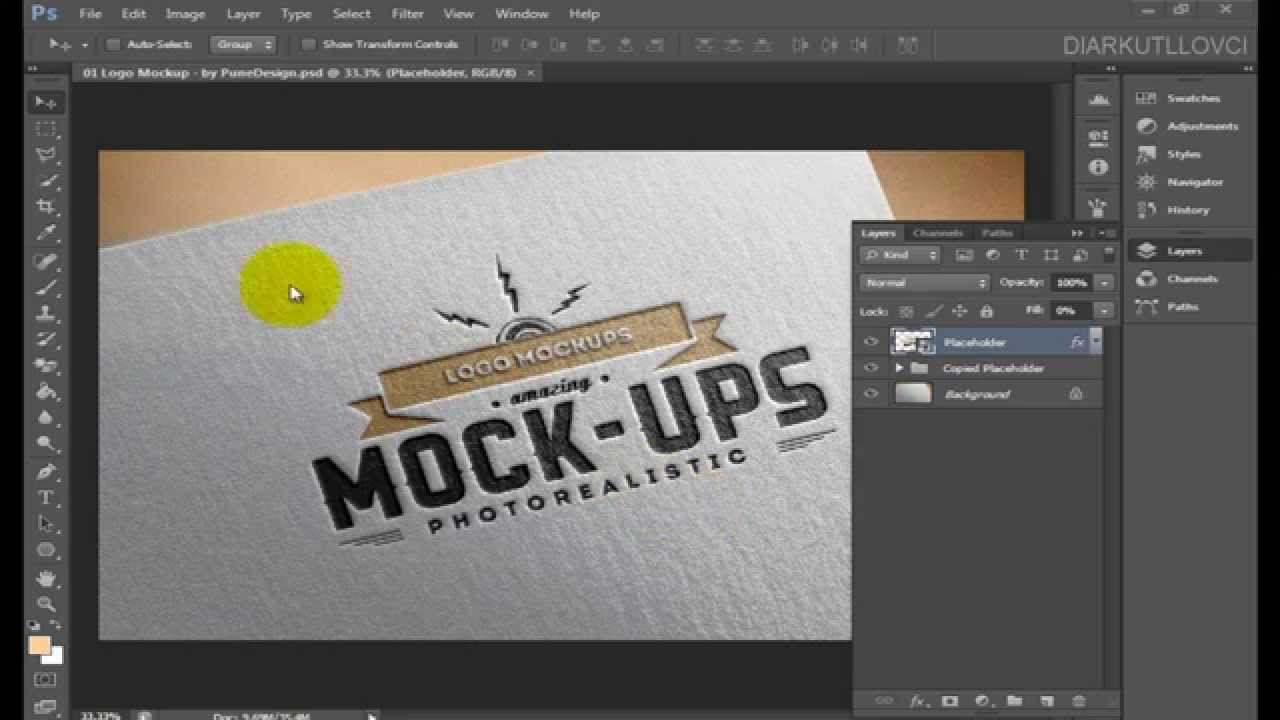Screen dimensions: 1280x720
Task: Click the foreground color swatch
Action: click(39, 646)
